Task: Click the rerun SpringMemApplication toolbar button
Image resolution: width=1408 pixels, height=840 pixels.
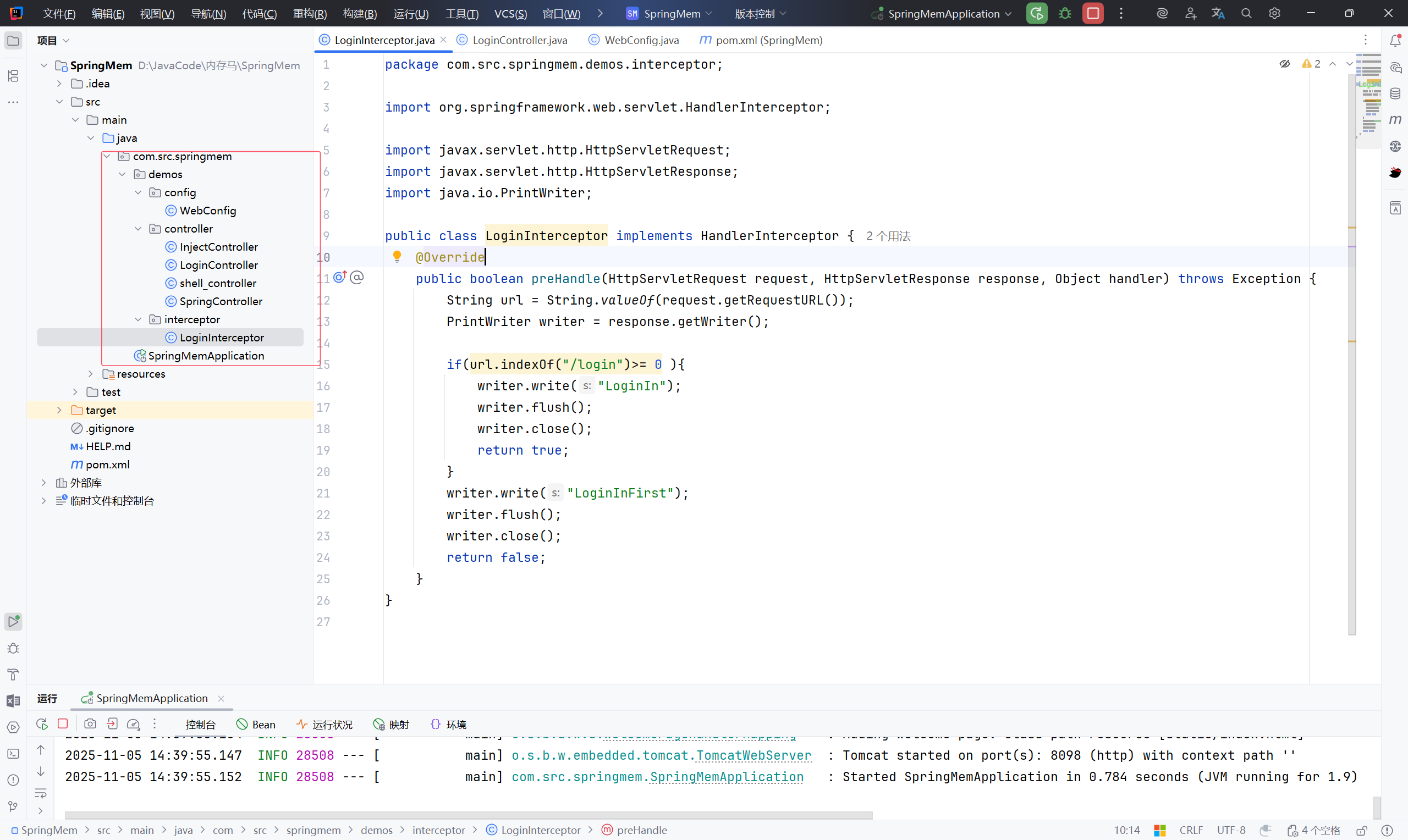Action: (x=1037, y=14)
